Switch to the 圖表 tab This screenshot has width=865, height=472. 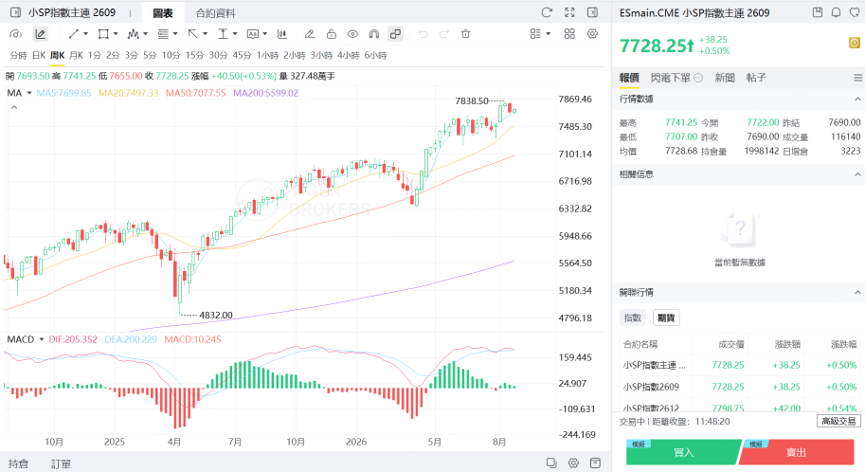coord(163,13)
